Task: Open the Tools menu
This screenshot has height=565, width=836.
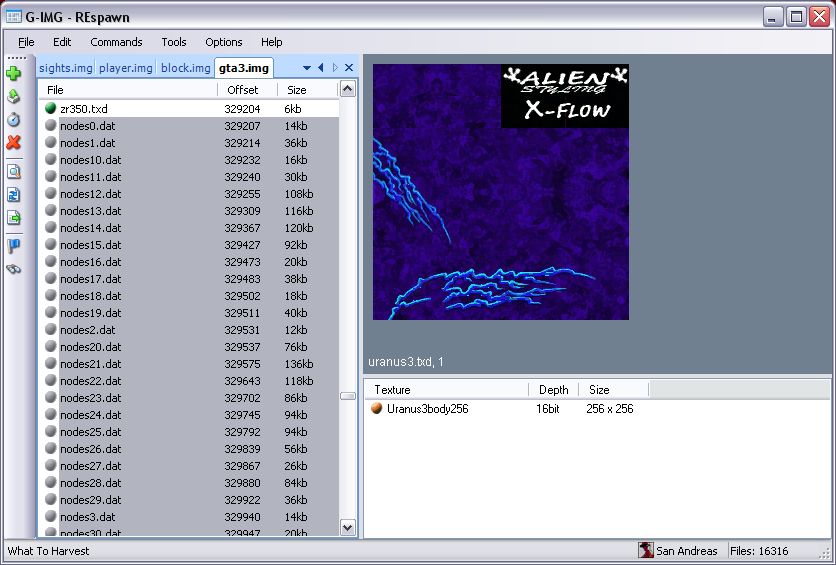Action: click(x=174, y=42)
